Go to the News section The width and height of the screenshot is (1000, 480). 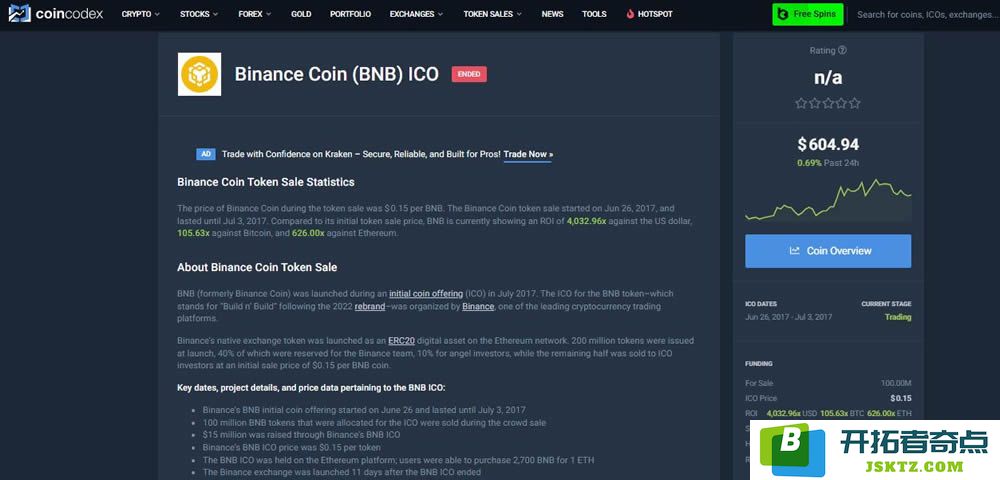552,14
